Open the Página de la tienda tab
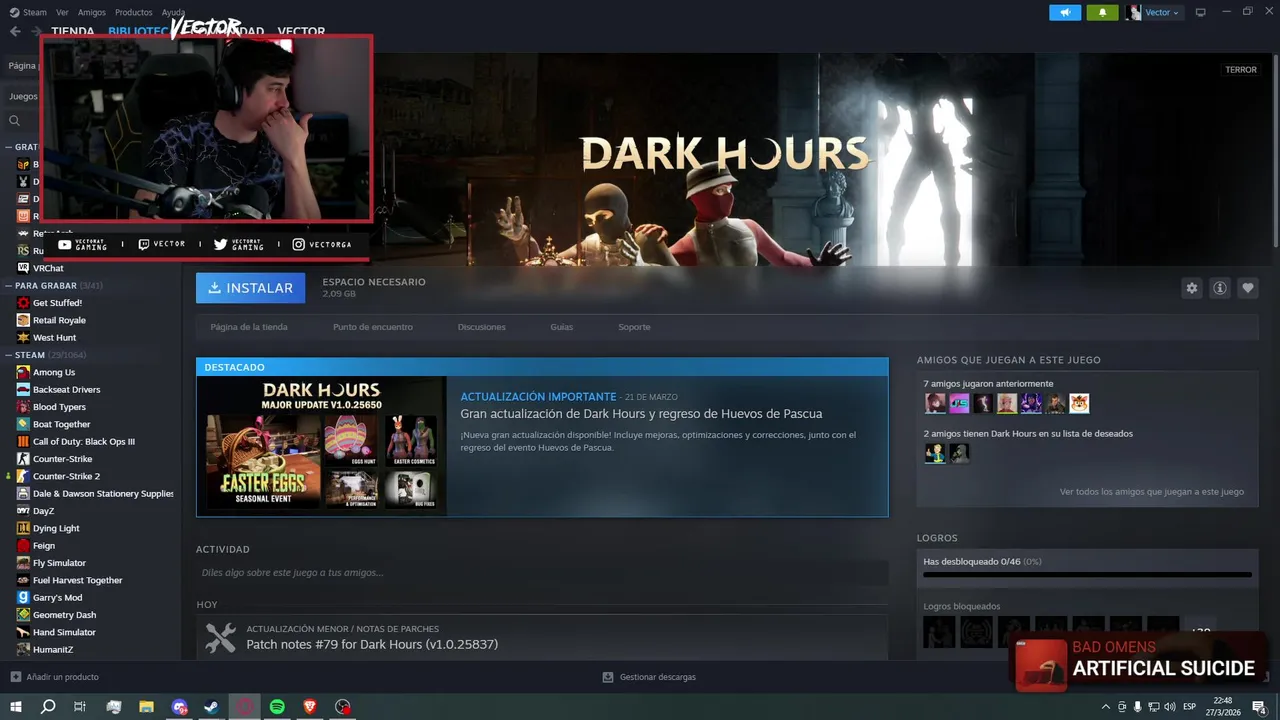 point(249,327)
